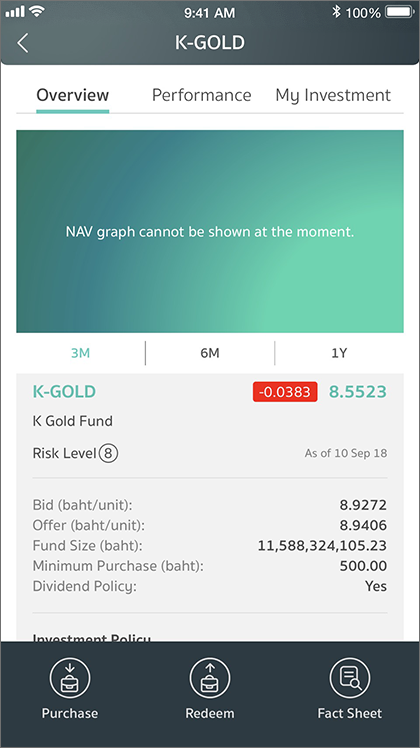Tap the Risk Level 8 circle badge
Screen dimensions: 420x748
coord(108,453)
